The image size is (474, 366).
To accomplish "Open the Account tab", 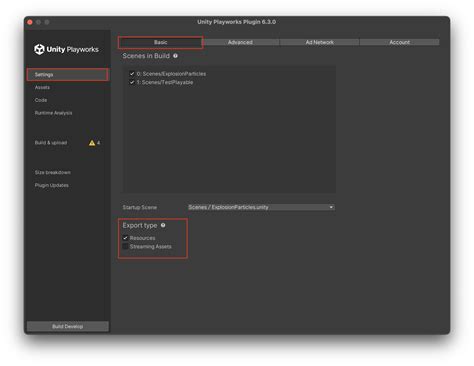I will (x=400, y=42).
